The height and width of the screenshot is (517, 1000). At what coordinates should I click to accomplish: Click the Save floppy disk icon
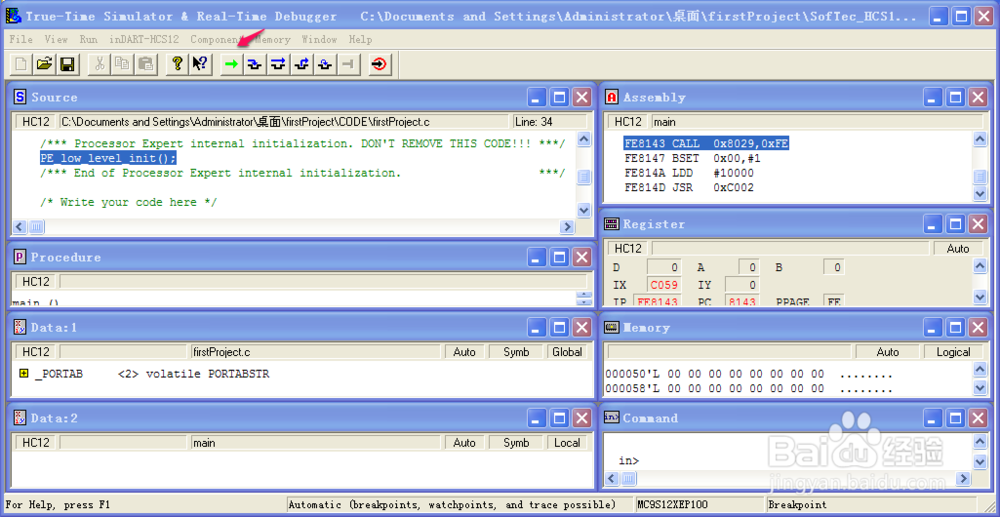(x=67, y=64)
